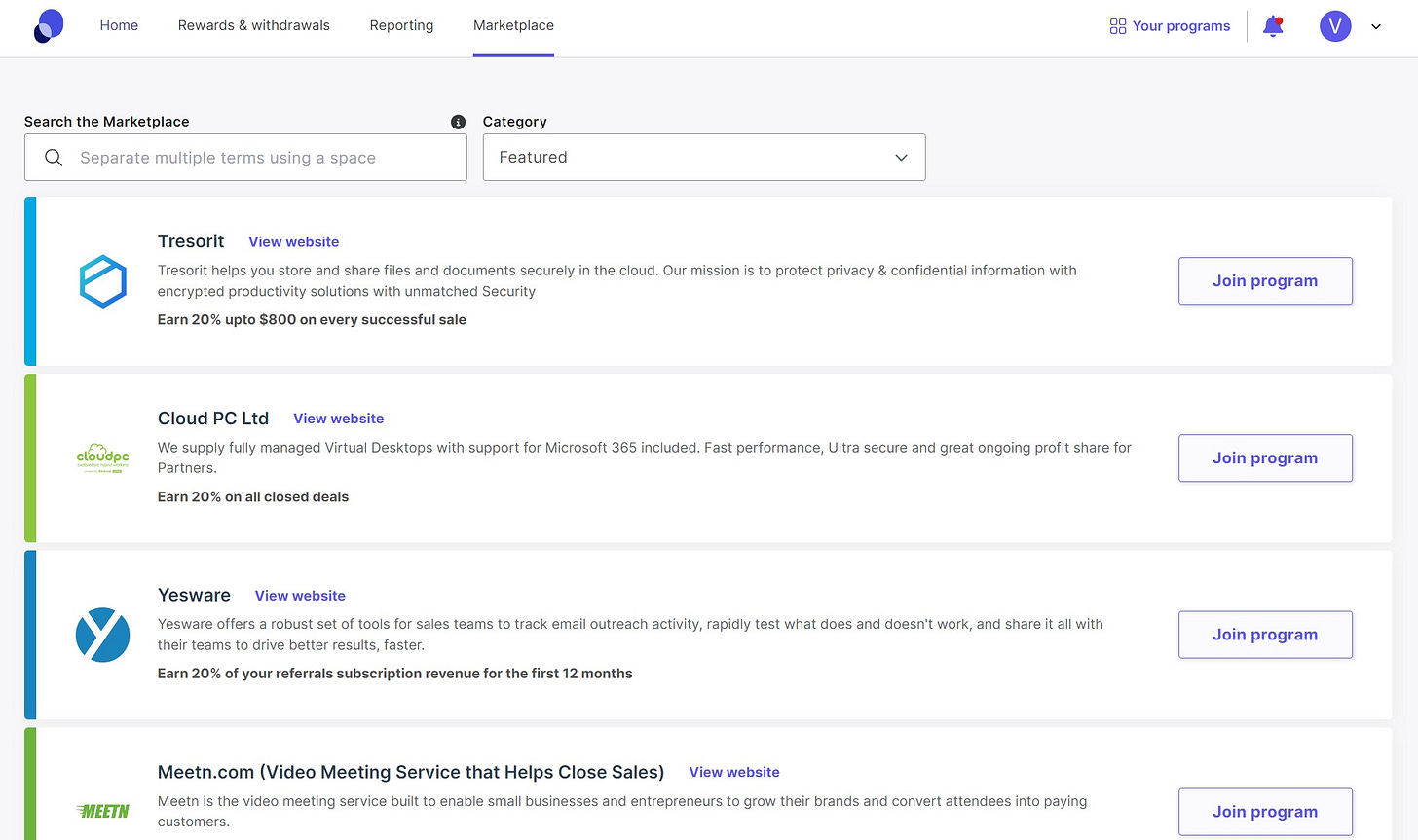View website for Yesware
Viewport: 1418px width, 840px height.
pos(300,596)
